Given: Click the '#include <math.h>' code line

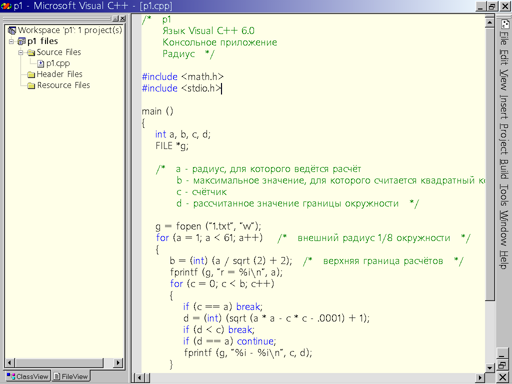Looking at the screenshot, I should (183, 77).
